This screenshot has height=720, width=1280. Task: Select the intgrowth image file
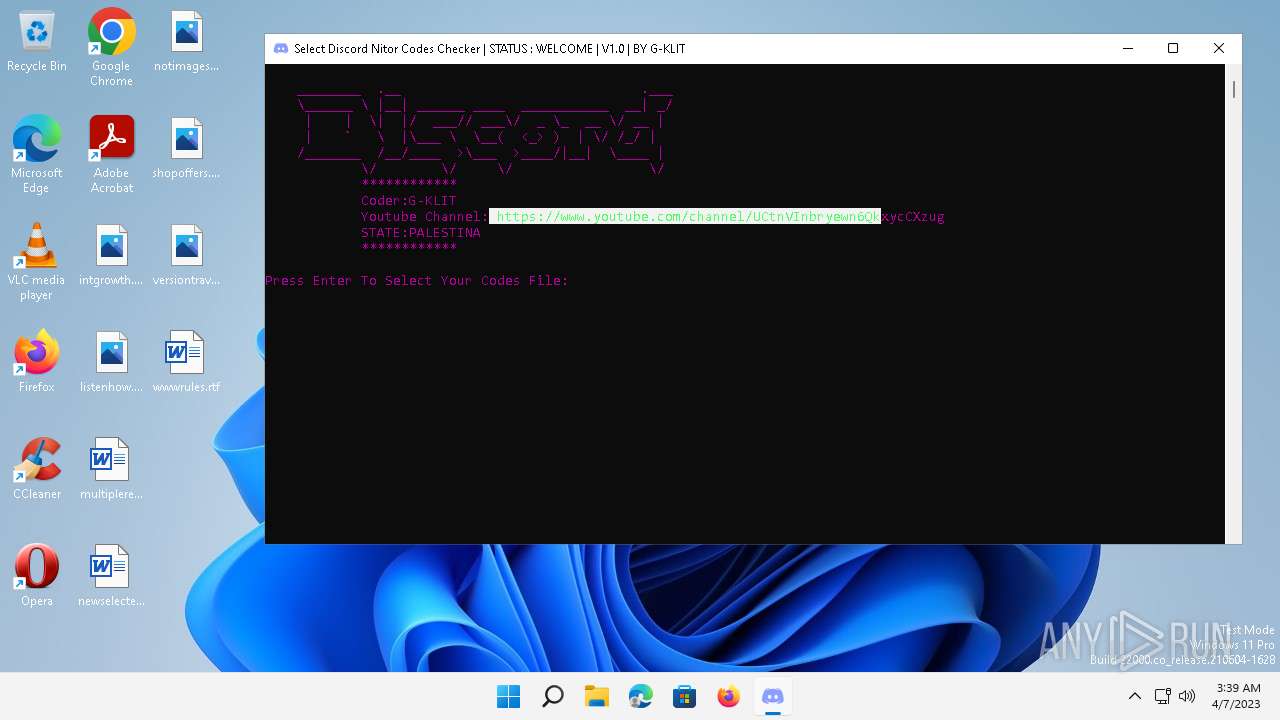pos(111,256)
